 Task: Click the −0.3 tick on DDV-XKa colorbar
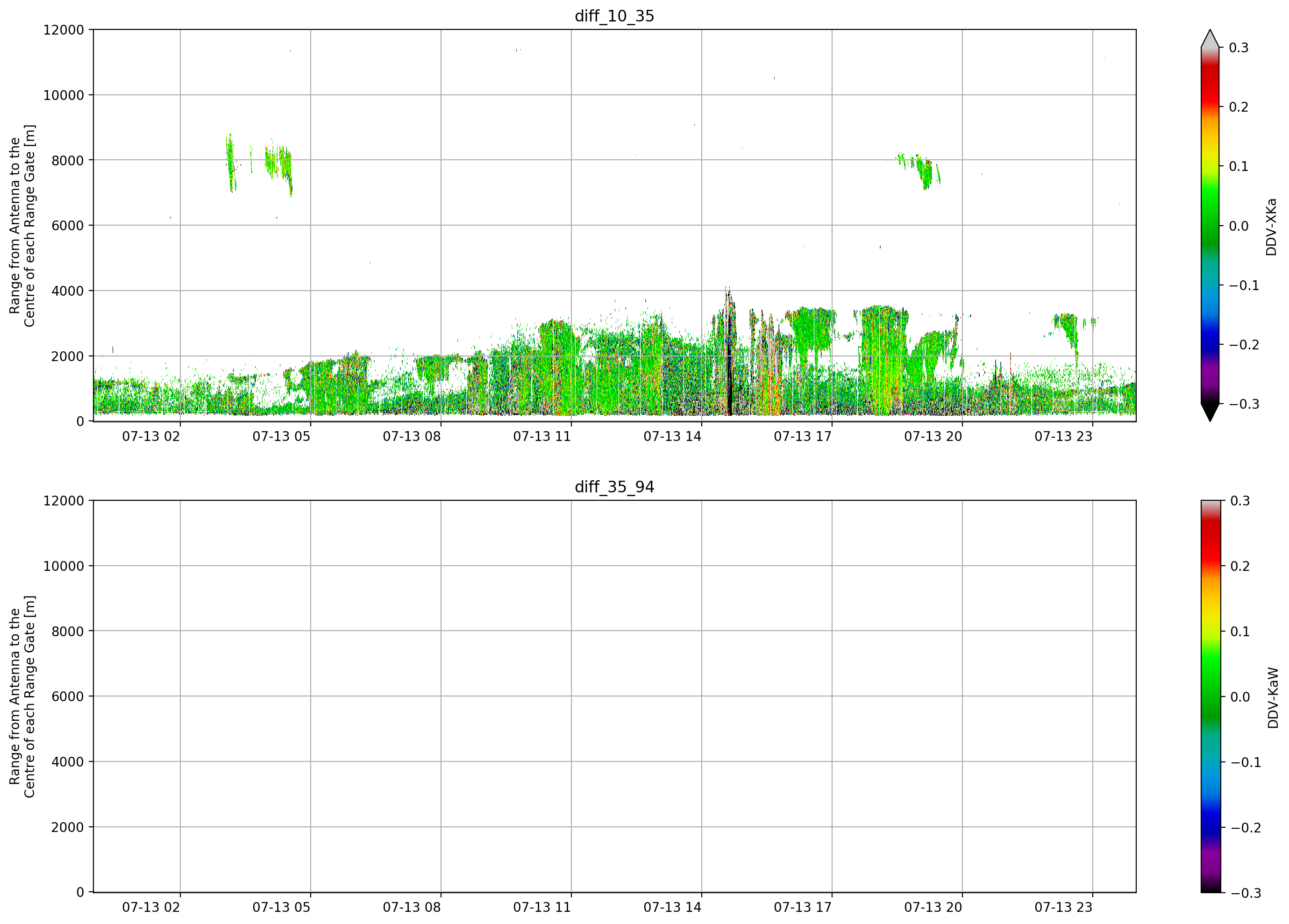(x=1244, y=404)
